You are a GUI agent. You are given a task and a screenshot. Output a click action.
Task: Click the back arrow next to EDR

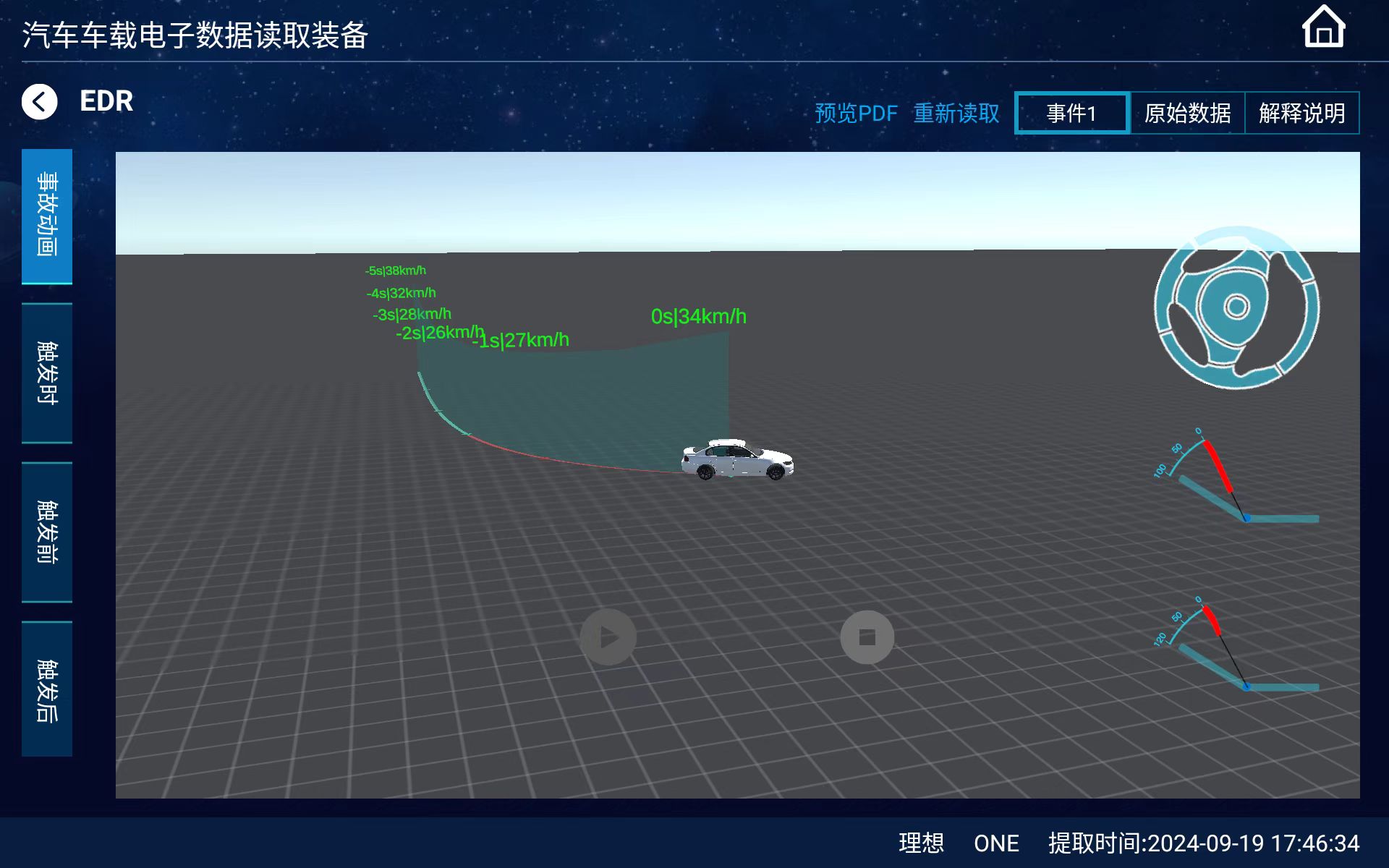40,101
